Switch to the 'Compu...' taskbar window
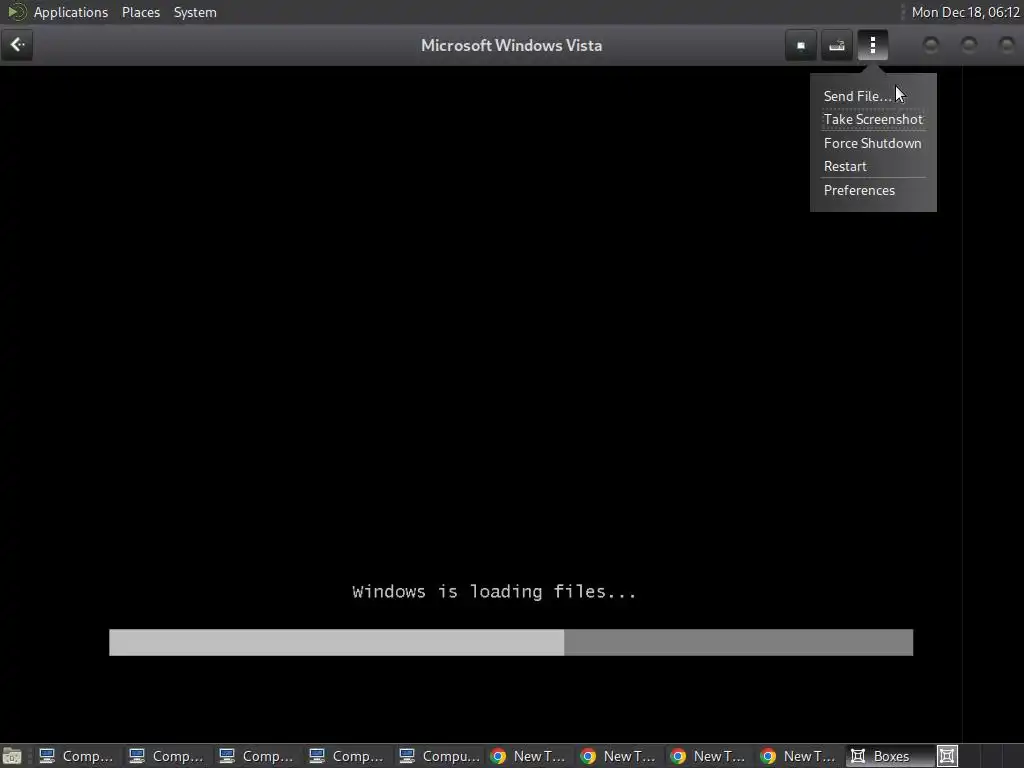The height and width of the screenshot is (768, 1024). (x=440, y=756)
